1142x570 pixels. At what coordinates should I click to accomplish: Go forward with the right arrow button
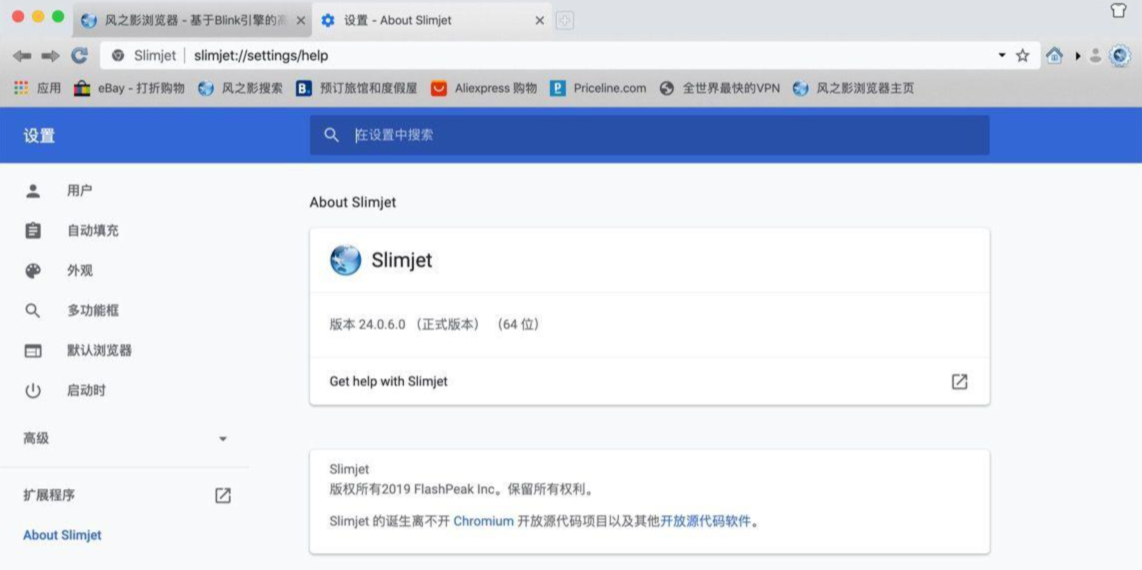tap(50, 56)
